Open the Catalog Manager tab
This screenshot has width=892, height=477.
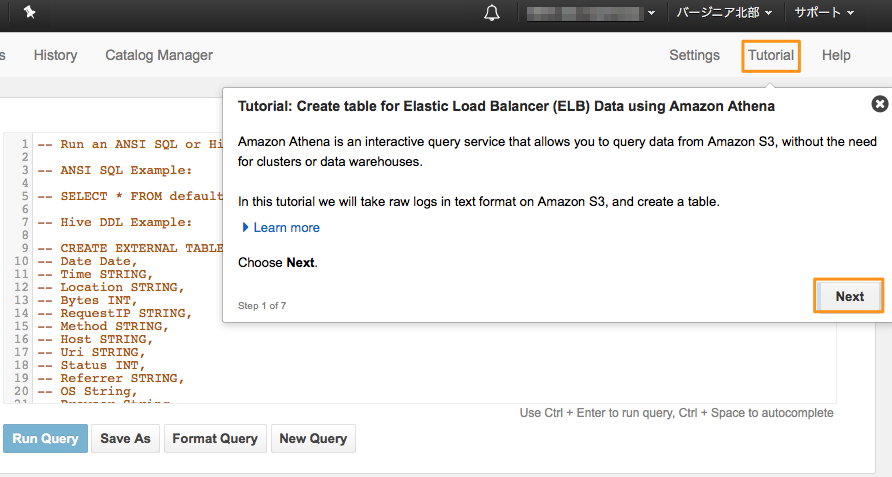[x=159, y=55]
